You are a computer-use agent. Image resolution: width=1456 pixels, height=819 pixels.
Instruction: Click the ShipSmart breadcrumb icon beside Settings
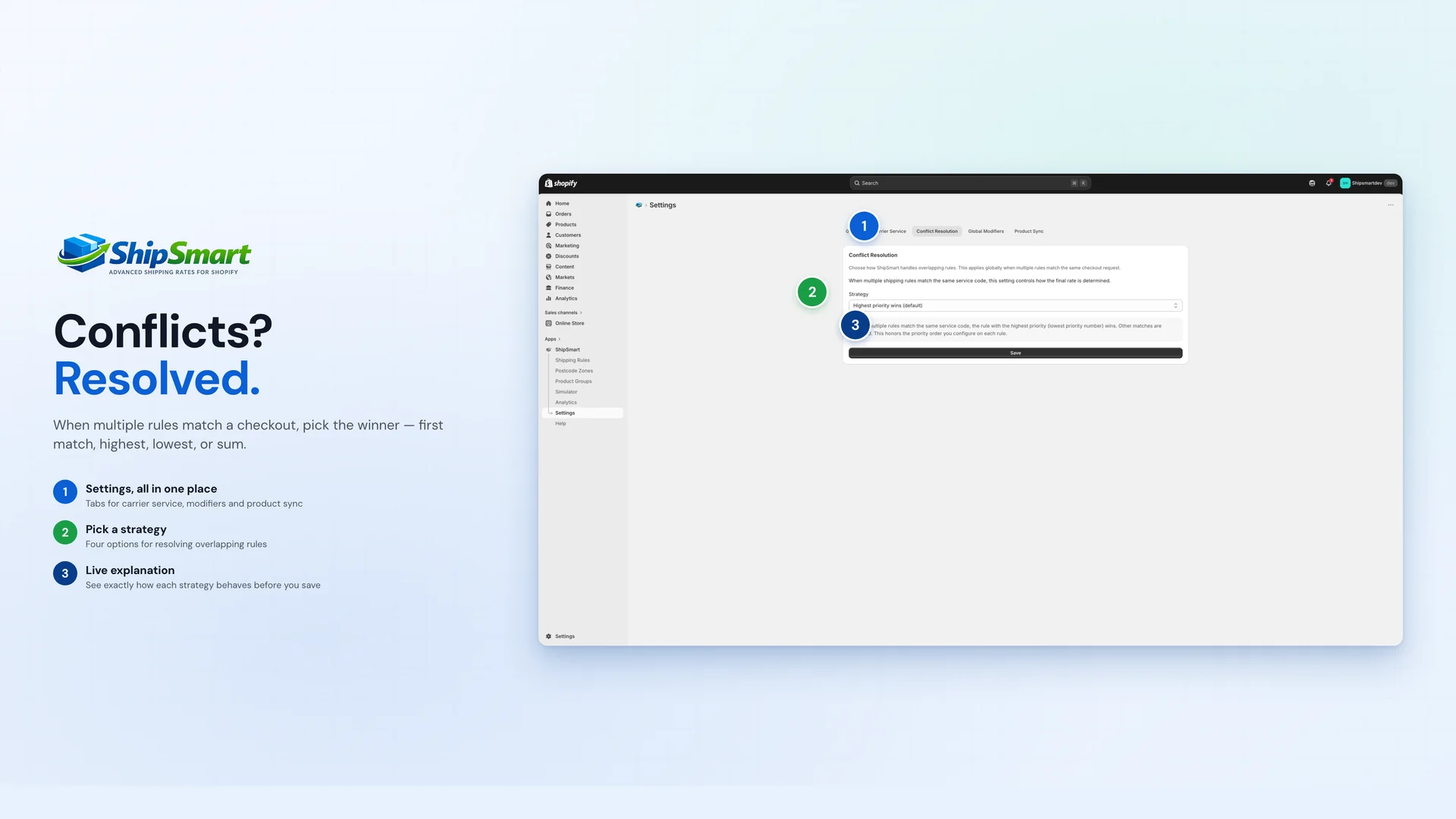639,206
